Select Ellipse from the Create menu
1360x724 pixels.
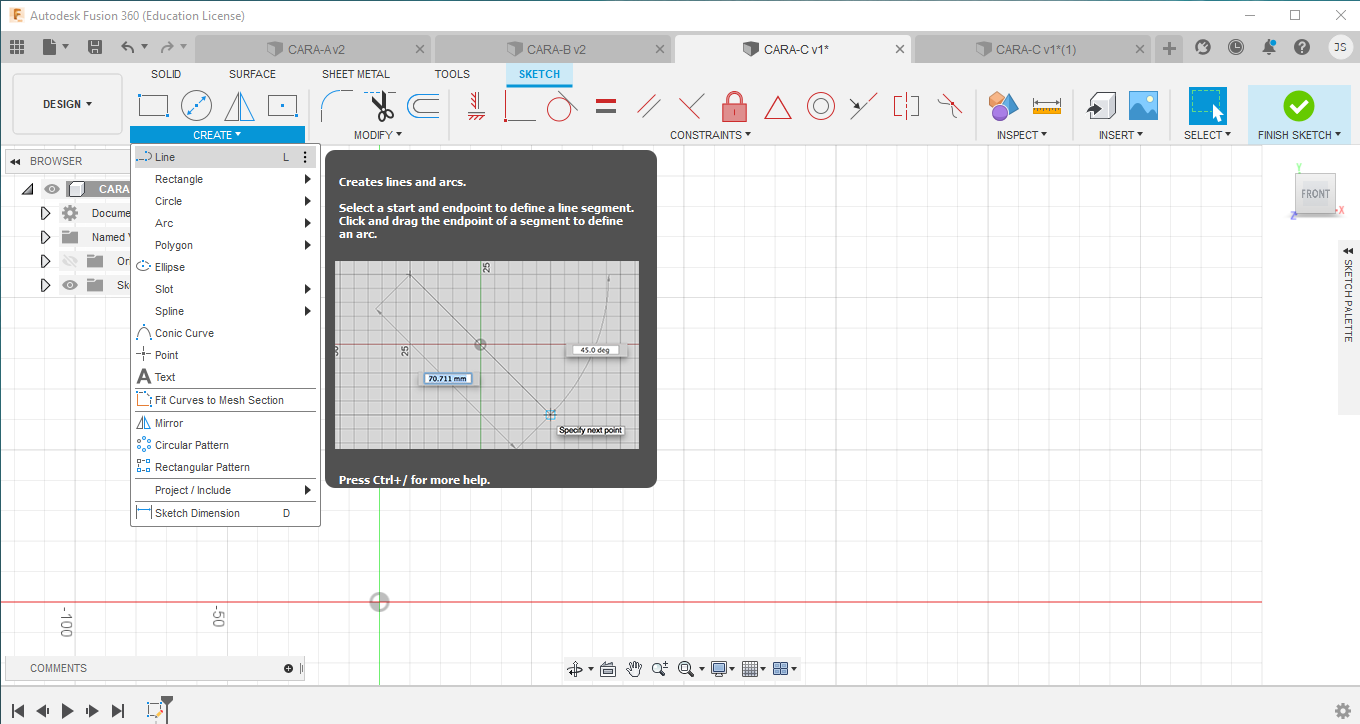[x=225, y=267]
